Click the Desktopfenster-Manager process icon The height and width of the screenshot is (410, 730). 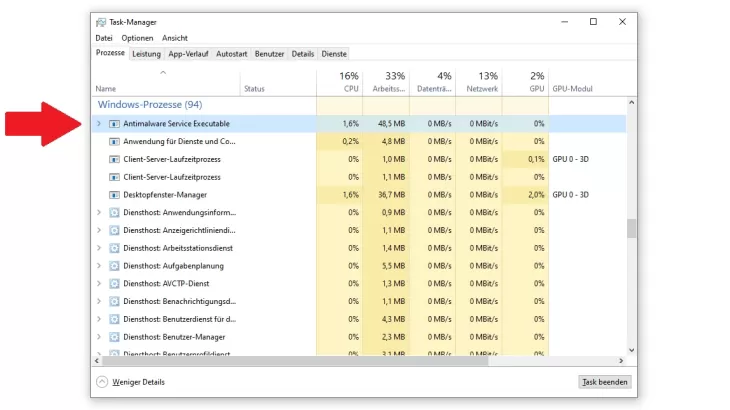coord(113,195)
